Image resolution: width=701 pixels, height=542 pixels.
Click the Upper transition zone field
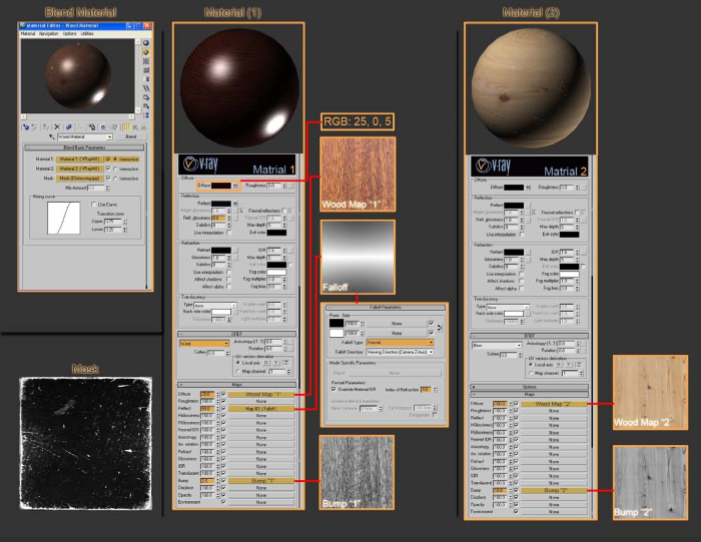113,221
